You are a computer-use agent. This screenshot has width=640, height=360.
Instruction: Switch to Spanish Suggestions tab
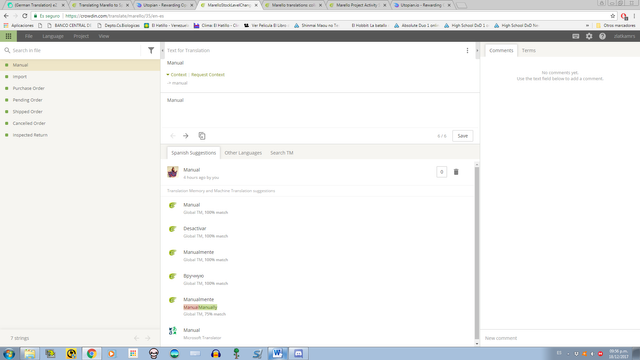pos(193,153)
